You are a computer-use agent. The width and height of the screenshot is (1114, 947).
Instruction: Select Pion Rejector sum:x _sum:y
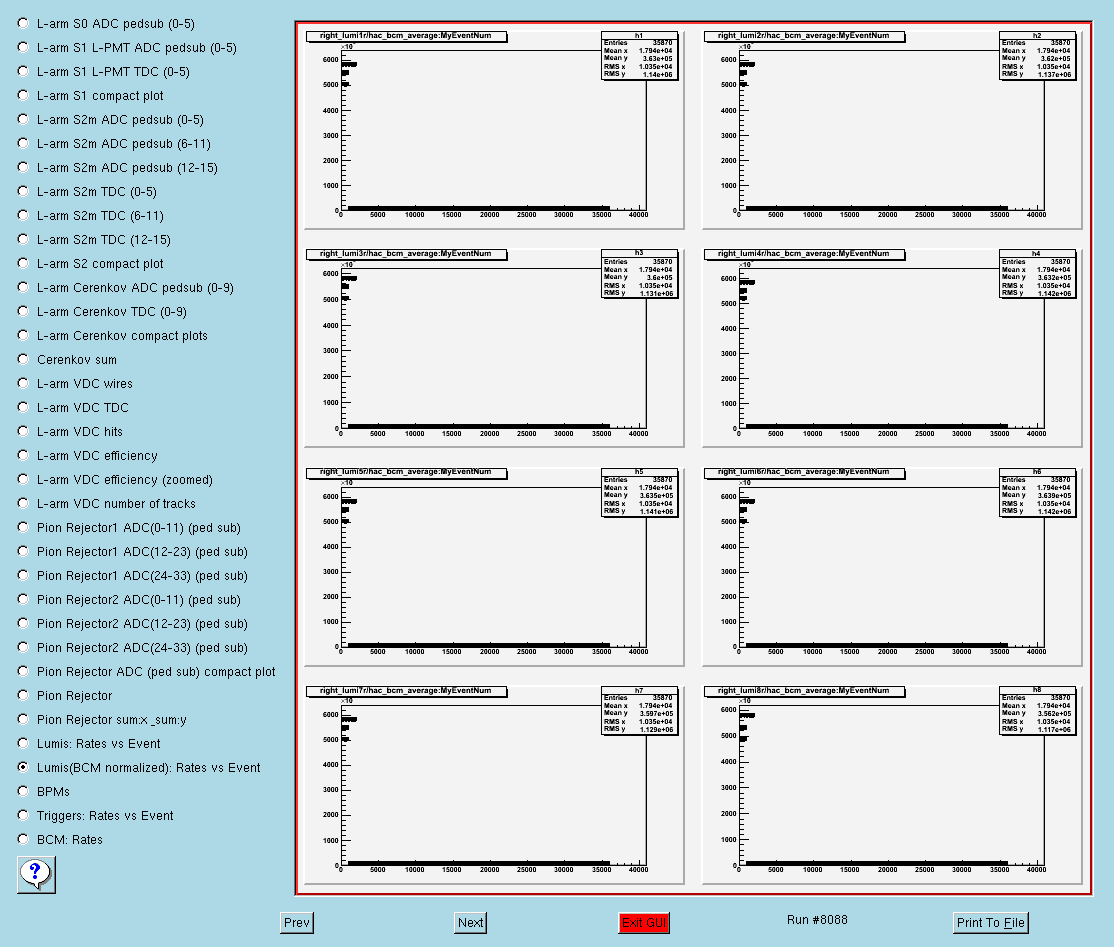23,720
